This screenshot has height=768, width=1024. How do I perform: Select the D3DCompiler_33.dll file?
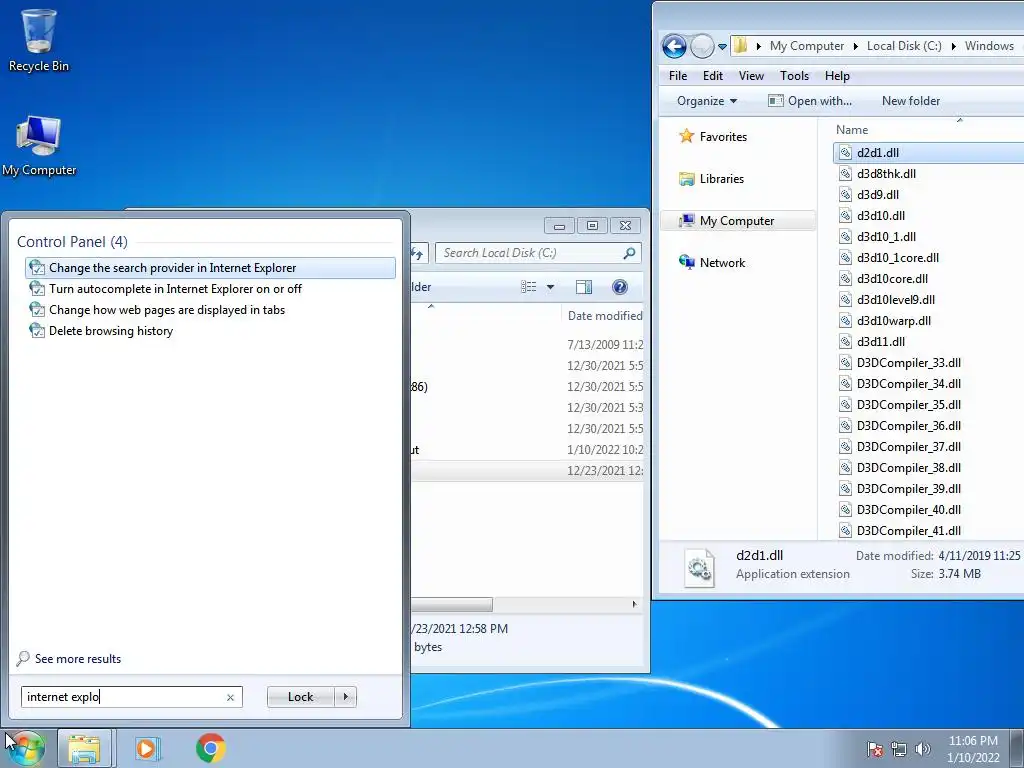(908, 362)
